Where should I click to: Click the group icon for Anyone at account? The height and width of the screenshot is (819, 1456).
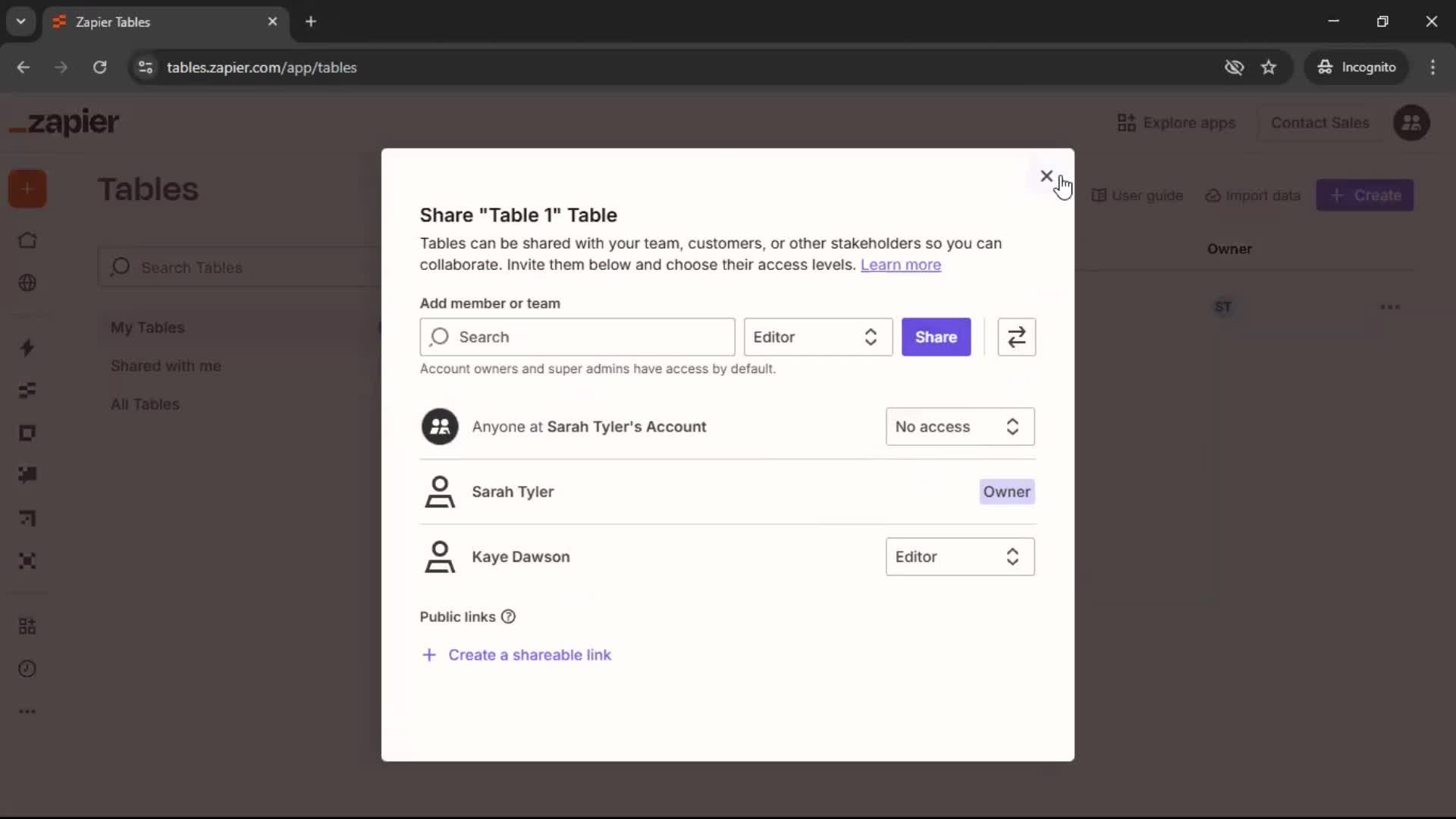pos(440,426)
